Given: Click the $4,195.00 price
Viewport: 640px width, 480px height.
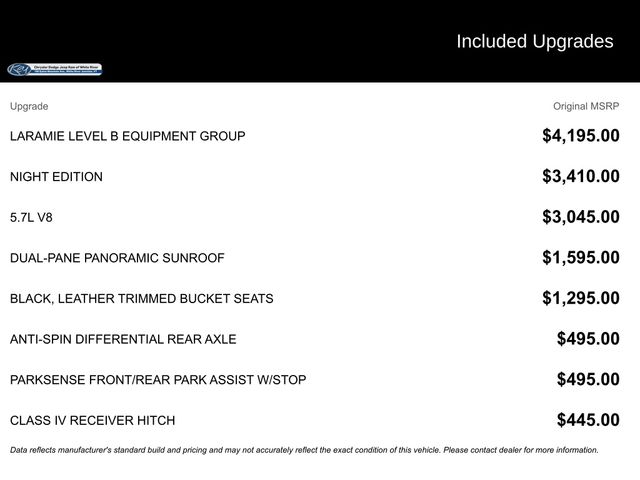Looking at the screenshot, I should (x=580, y=136).
